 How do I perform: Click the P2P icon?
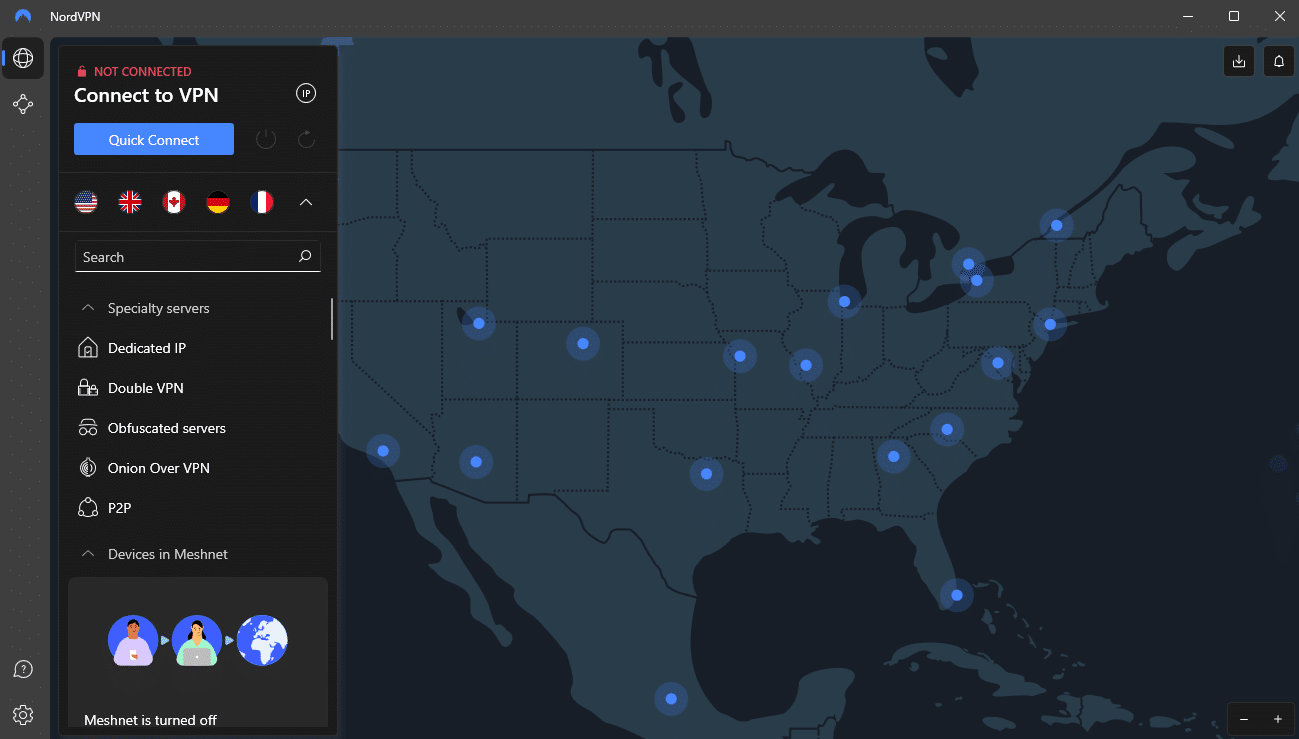click(88, 508)
